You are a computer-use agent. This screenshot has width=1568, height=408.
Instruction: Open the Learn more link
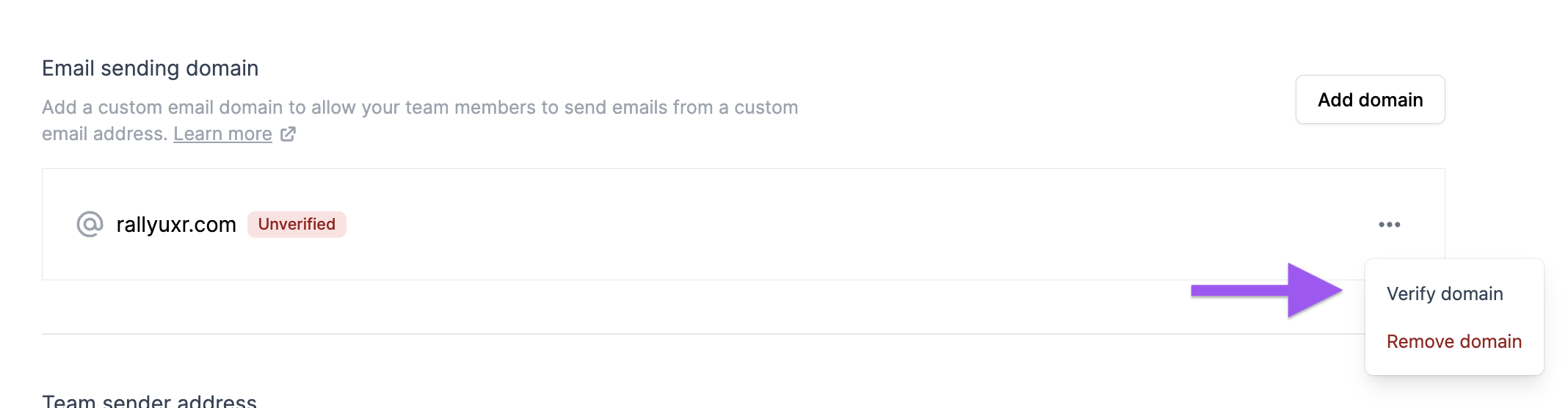point(222,134)
